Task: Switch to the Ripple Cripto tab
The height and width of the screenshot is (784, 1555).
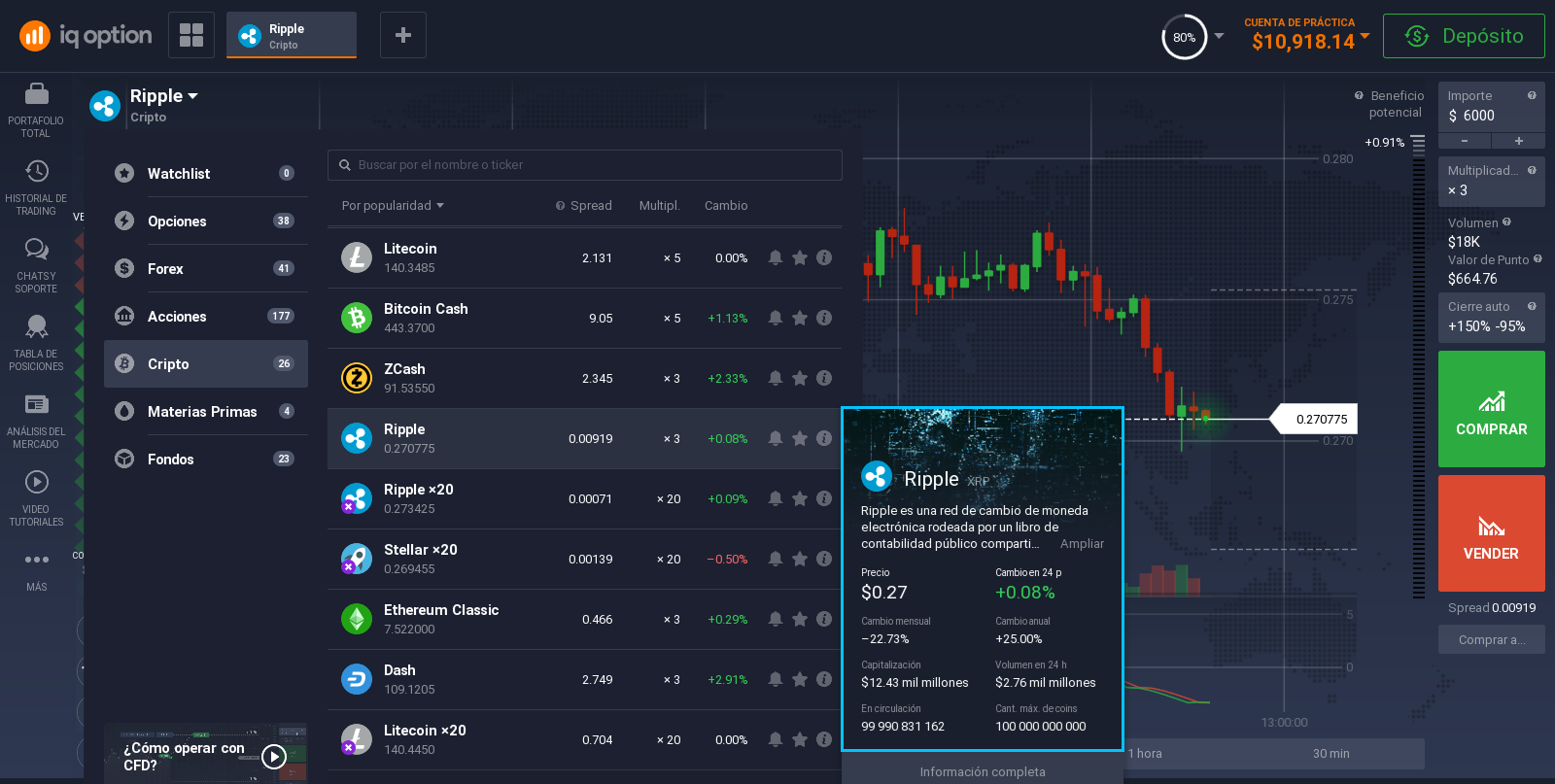Action: coord(292,35)
